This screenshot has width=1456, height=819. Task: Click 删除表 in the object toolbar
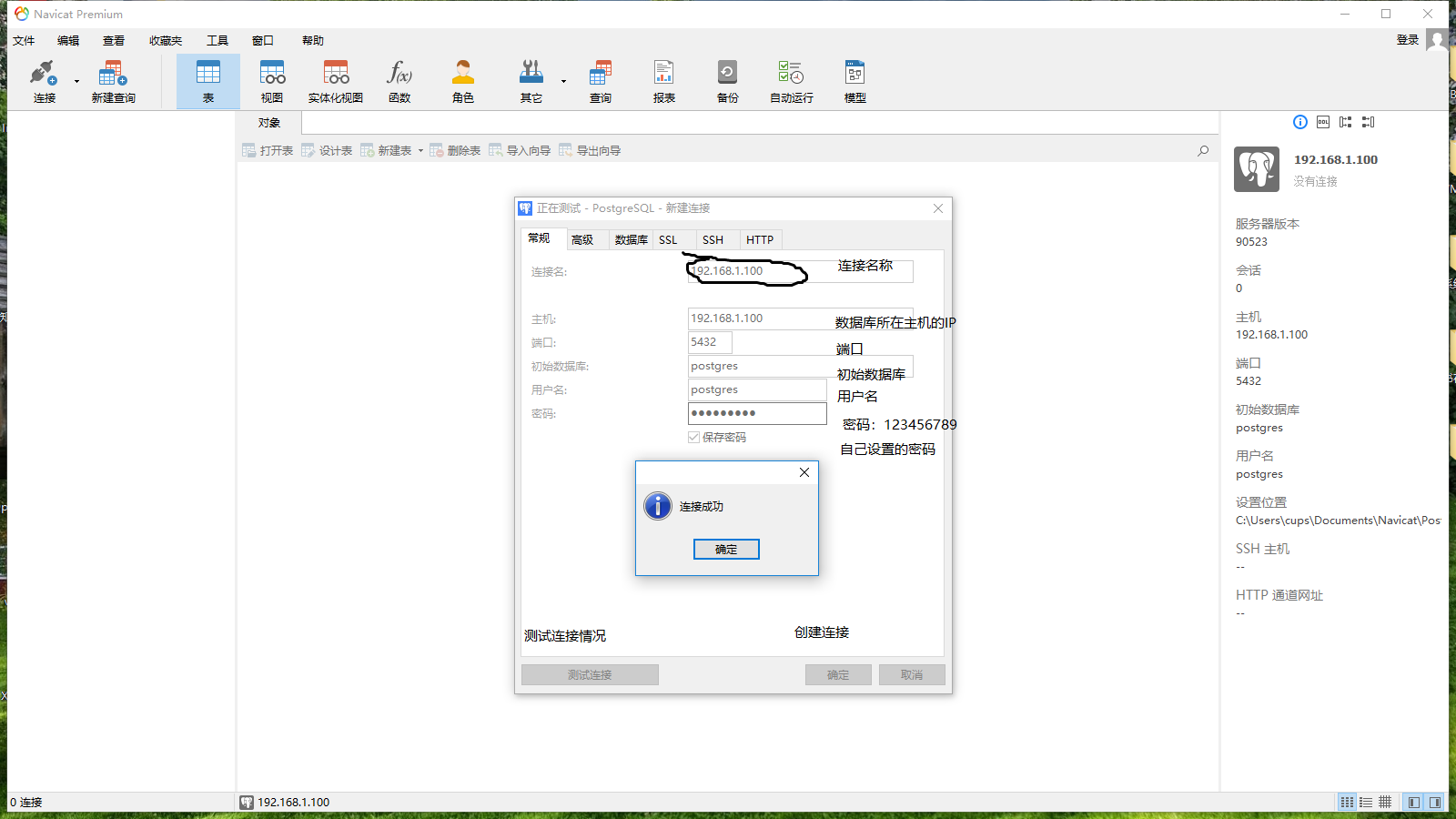pyautogui.click(x=455, y=151)
